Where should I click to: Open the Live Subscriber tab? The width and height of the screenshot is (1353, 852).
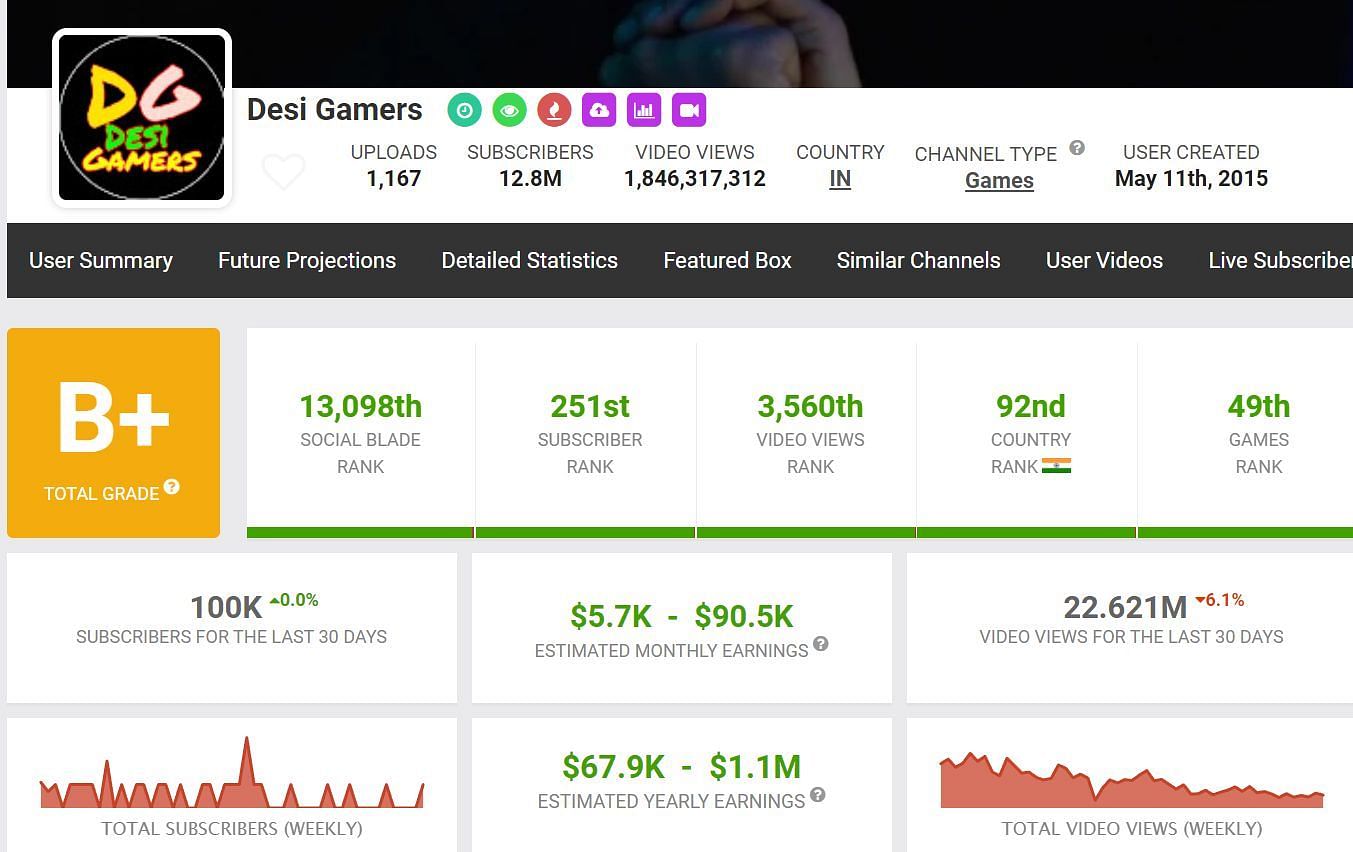click(x=1280, y=260)
